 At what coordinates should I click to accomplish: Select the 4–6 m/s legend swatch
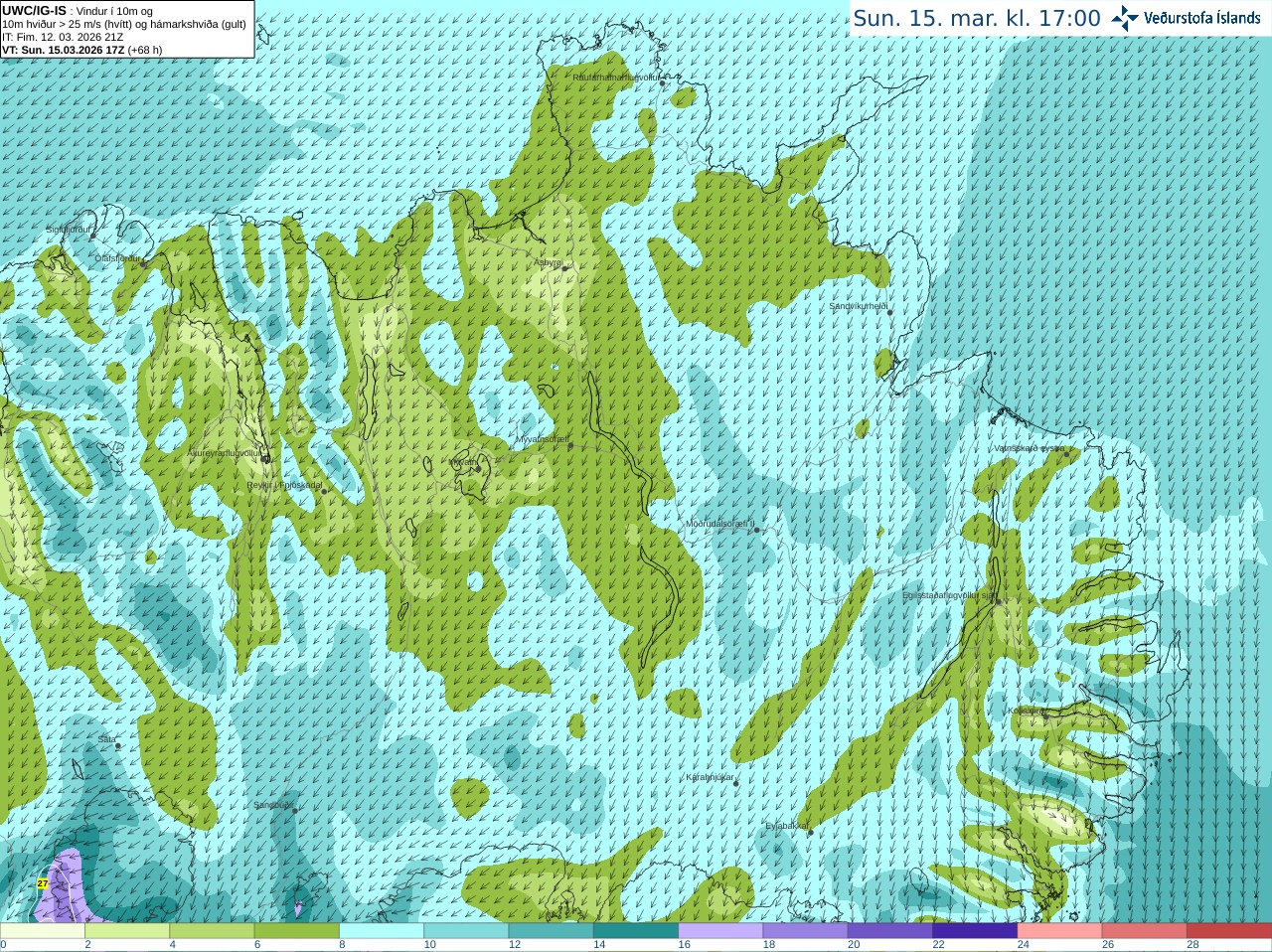[212, 931]
